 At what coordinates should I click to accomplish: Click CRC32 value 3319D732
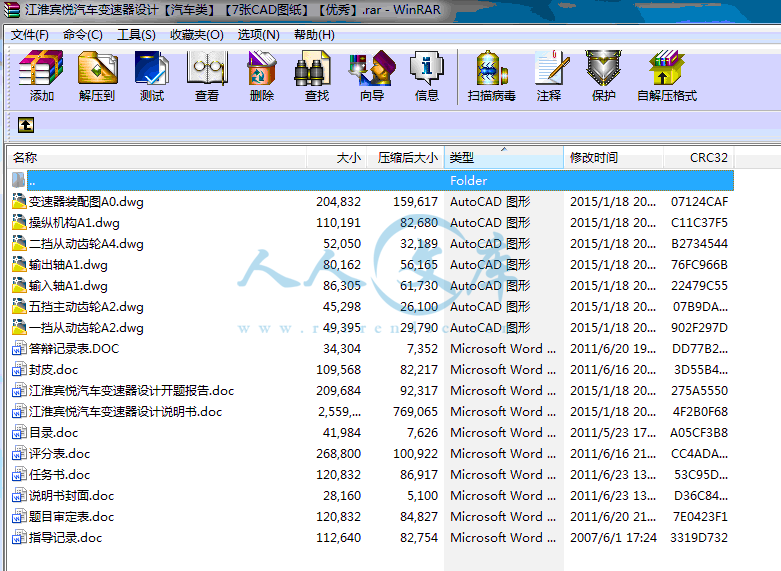point(699,537)
